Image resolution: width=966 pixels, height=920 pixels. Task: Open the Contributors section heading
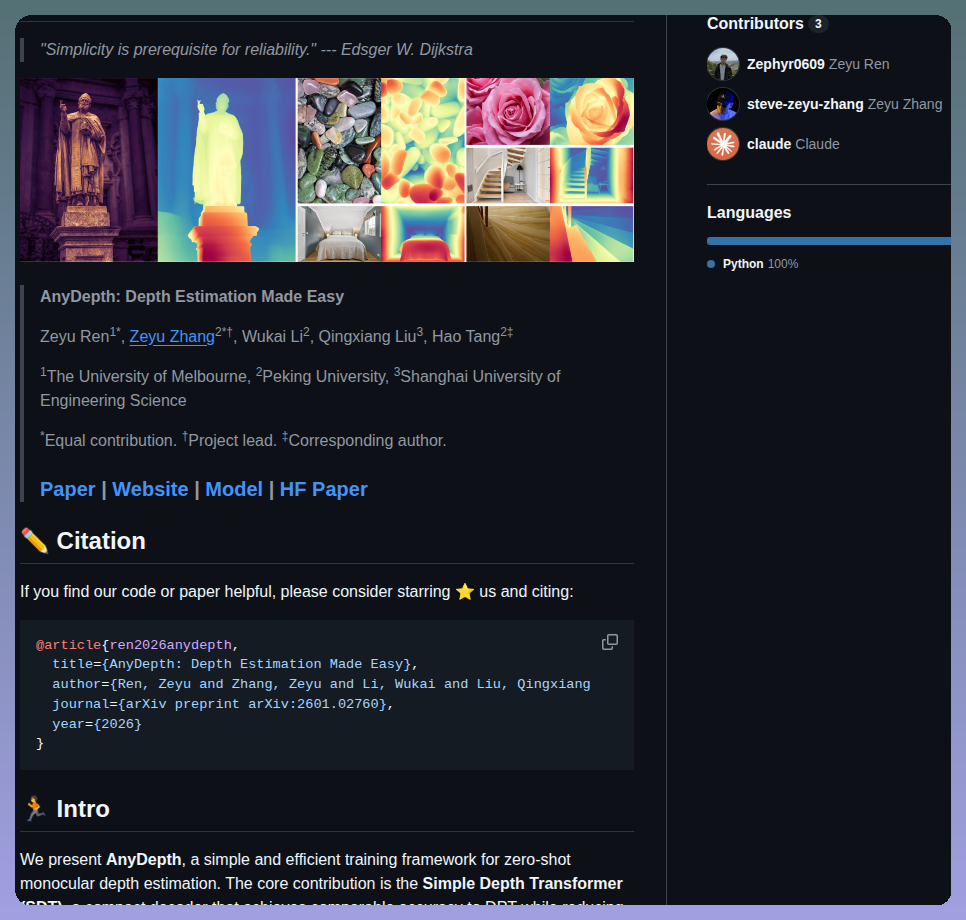755,23
